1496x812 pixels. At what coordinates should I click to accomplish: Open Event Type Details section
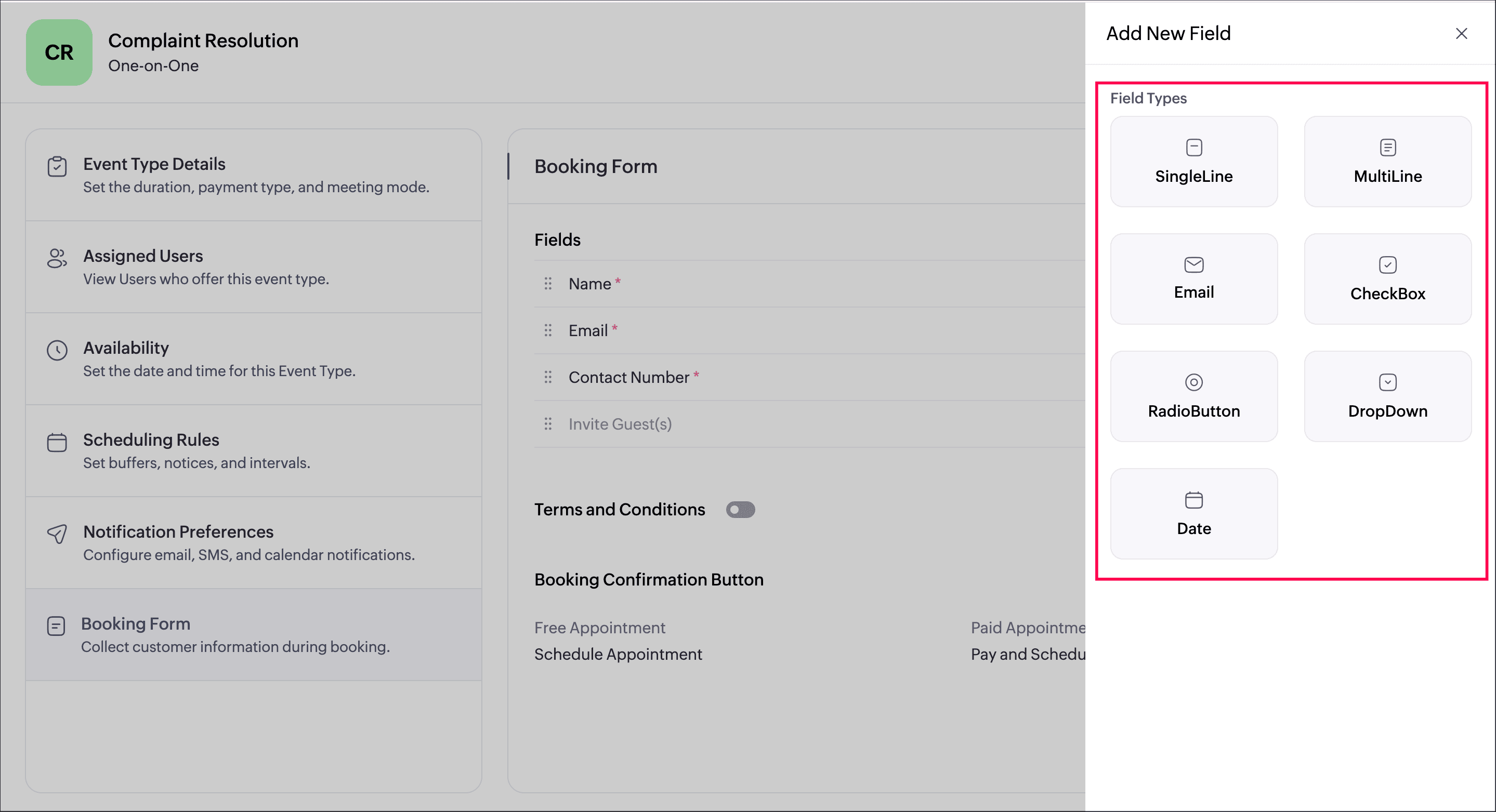click(x=254, y=175)
